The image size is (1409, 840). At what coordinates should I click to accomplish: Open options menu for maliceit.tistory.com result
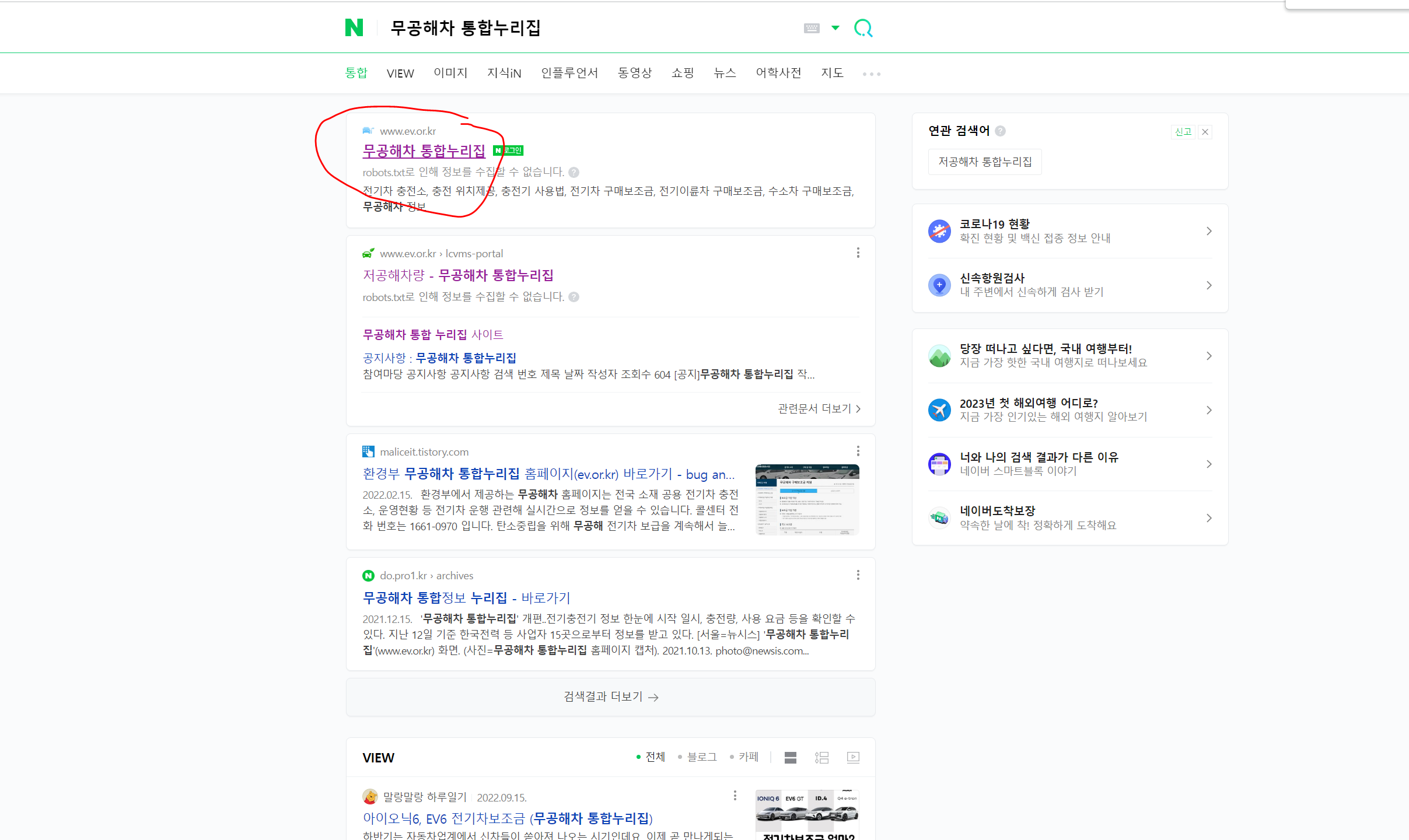[x=858, y=451]
